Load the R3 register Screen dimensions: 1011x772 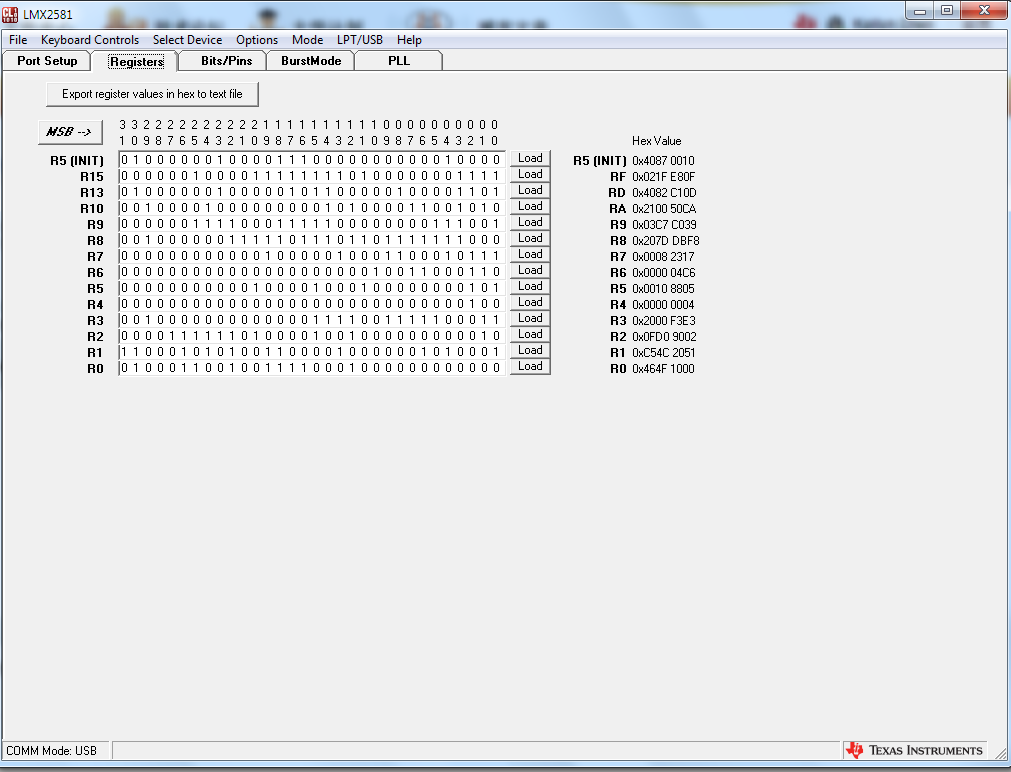[530, 319]
